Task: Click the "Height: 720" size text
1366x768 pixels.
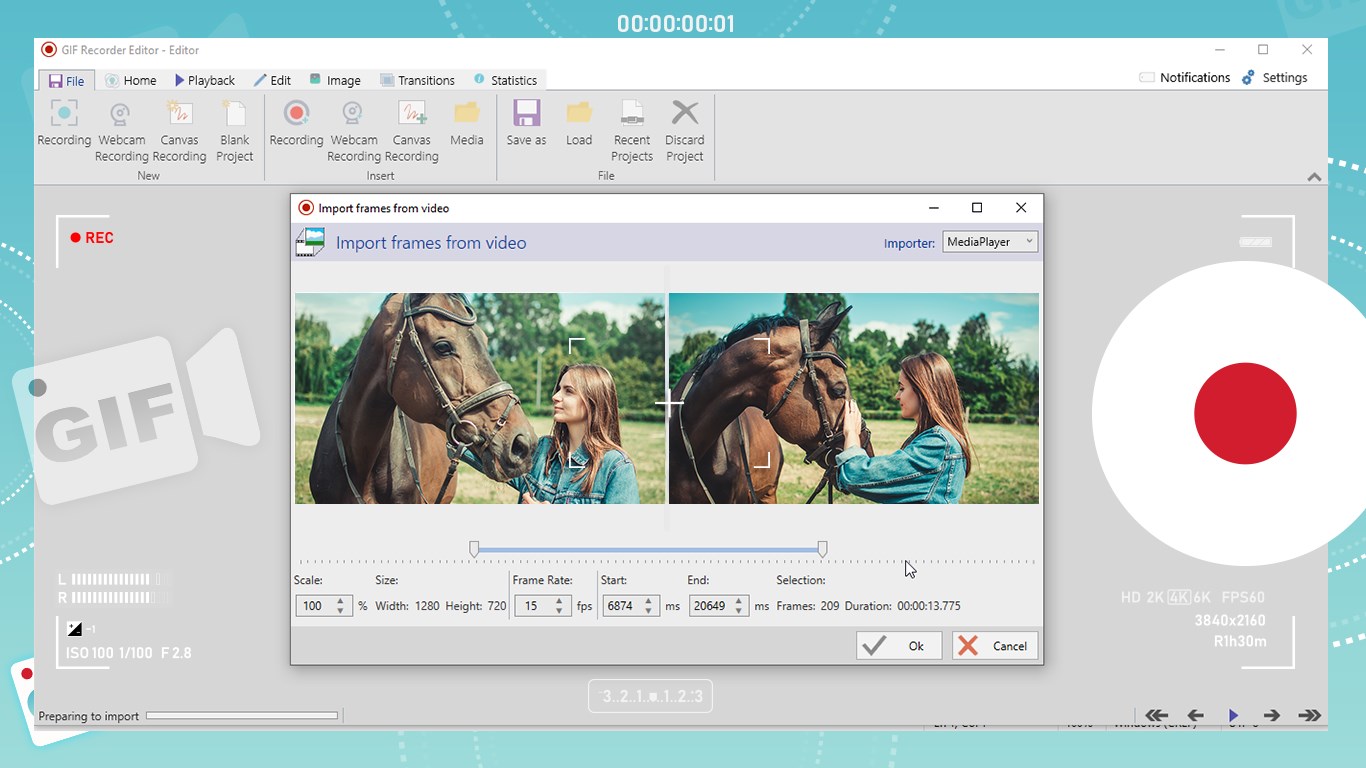Action: [x=476, y=606]
